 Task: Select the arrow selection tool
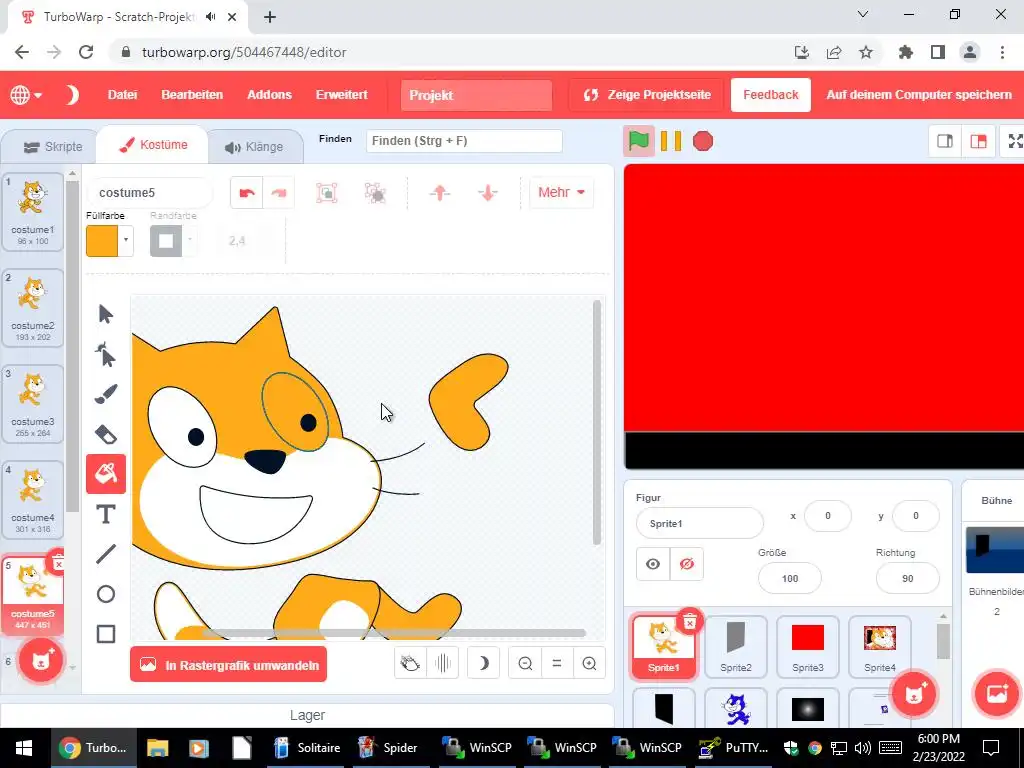(106, 314)
